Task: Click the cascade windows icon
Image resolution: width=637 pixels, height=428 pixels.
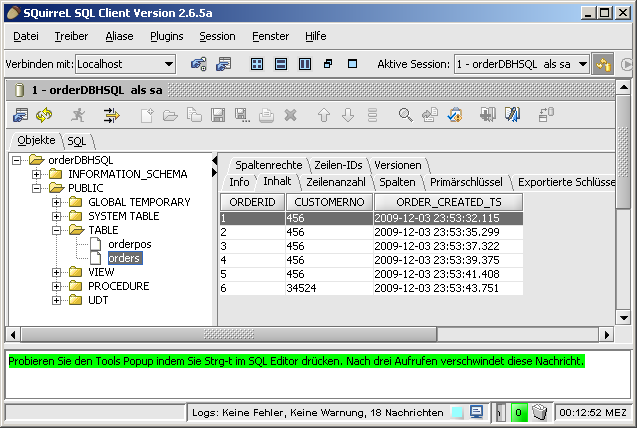Action: pyautogui.click(x=328, y=64)
